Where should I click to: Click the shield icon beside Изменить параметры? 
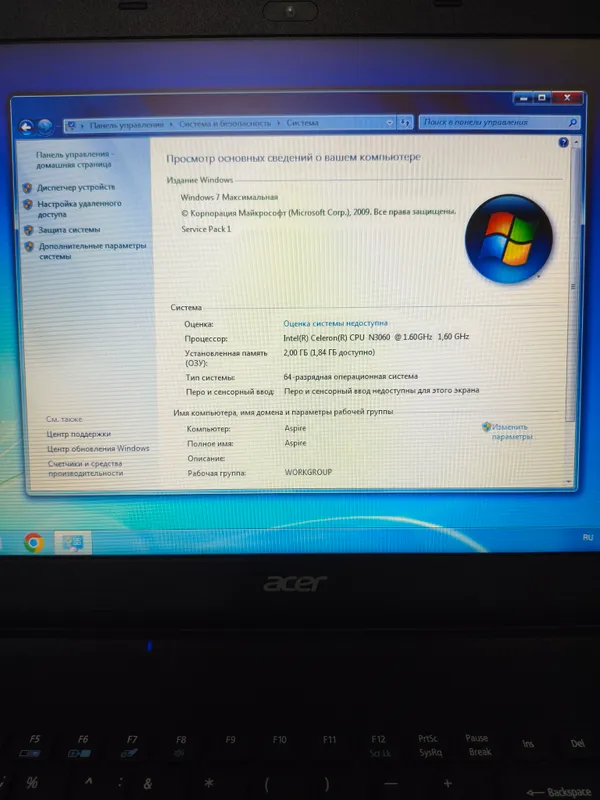click(486, 427)
